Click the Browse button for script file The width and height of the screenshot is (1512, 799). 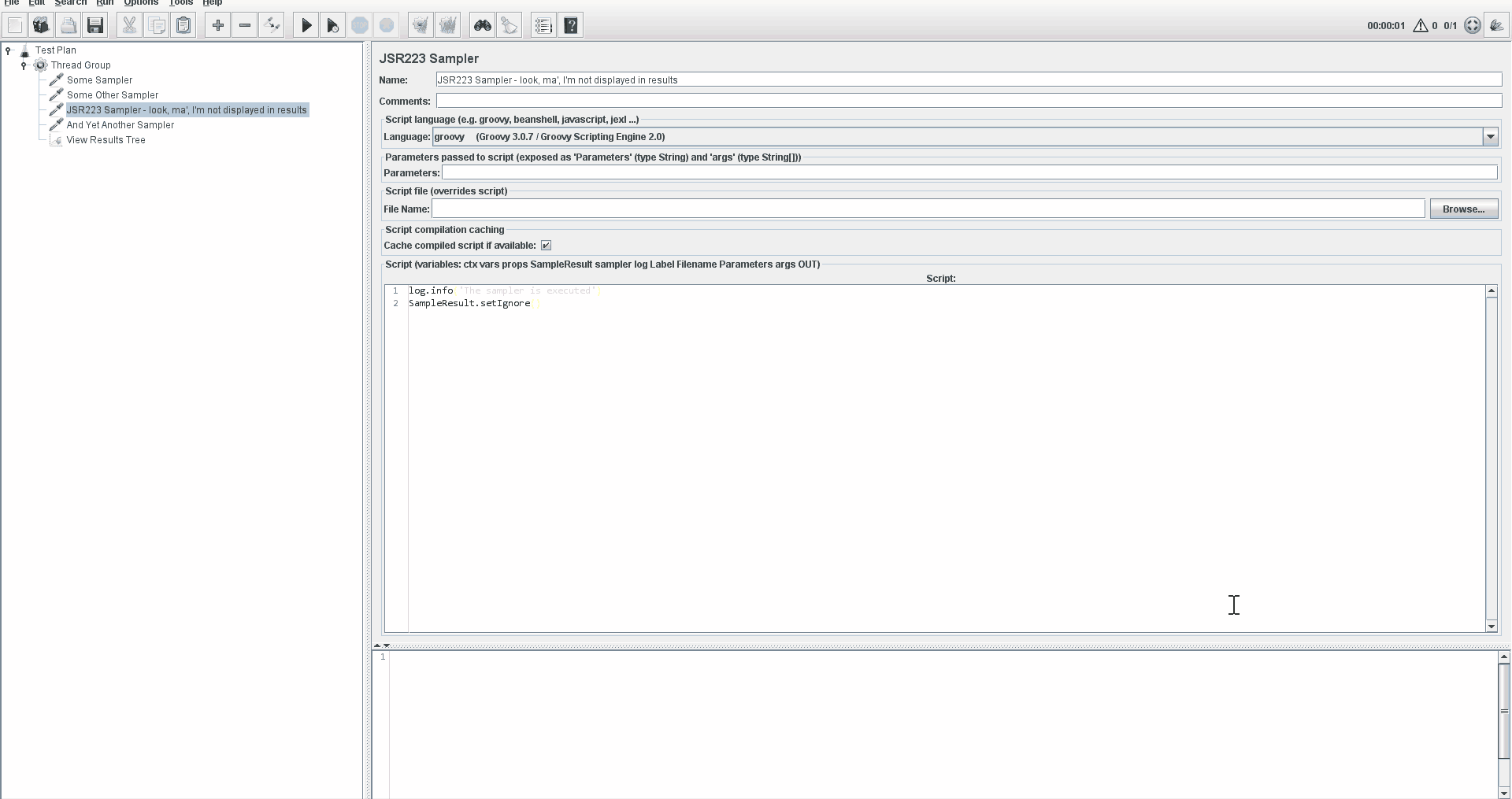(x=1464, y=209)
